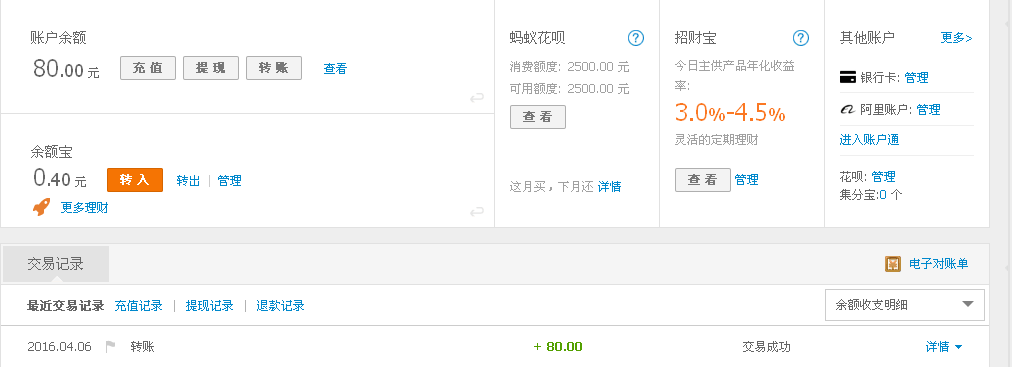Click 查看 button under 蚂蚁花呗
The height and width of the screenshot is (367, 1012).
538,117
